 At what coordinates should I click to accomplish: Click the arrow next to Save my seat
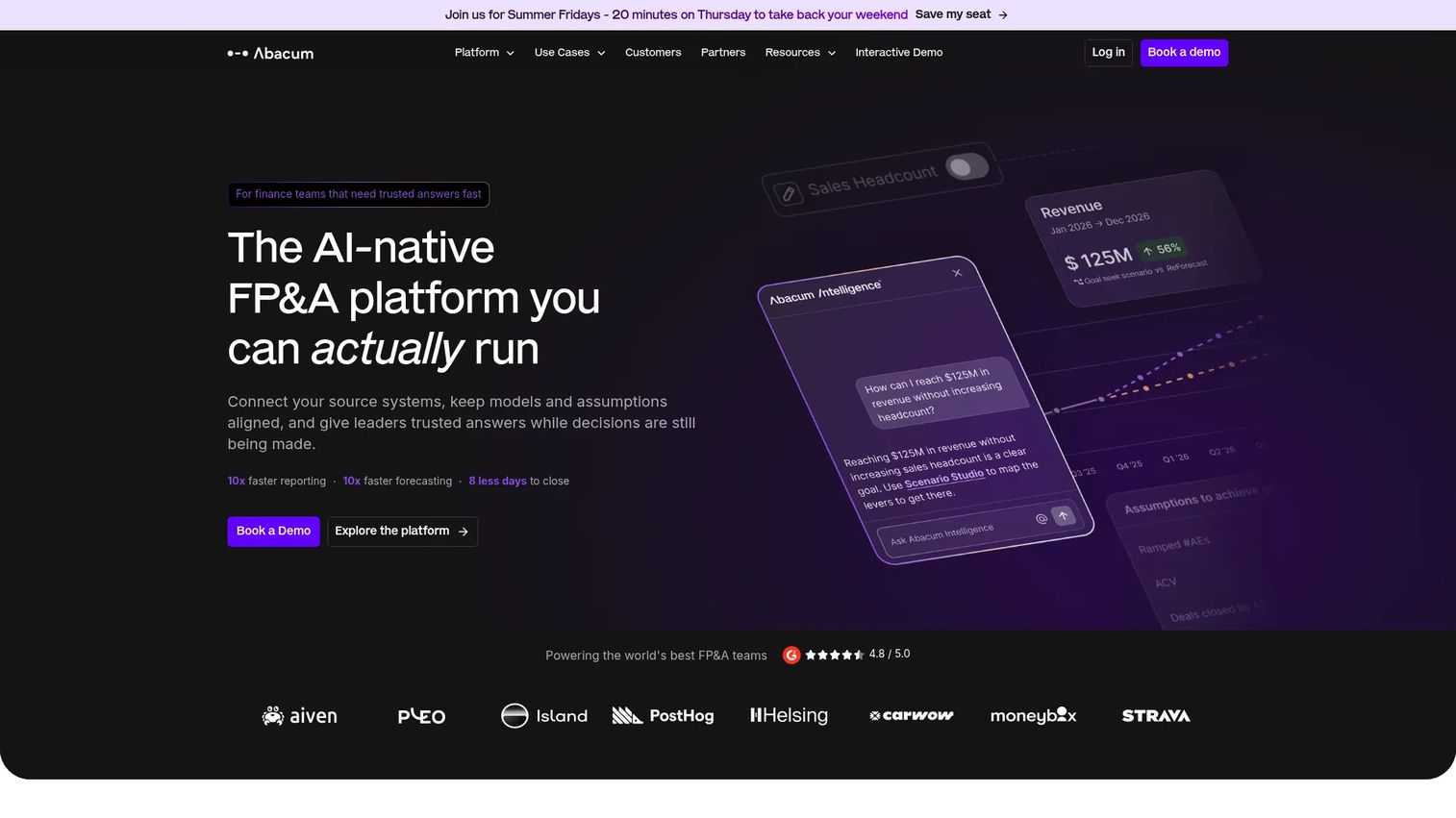point(1003,15)
